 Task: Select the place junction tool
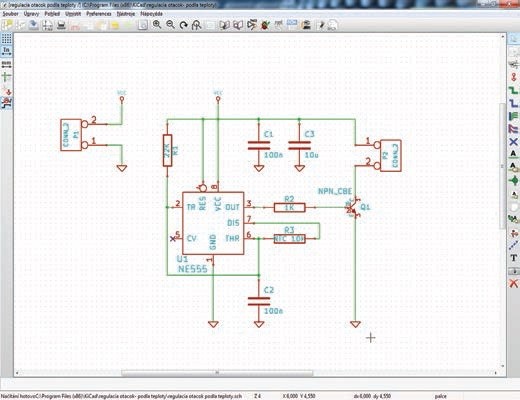pos(513,181)
